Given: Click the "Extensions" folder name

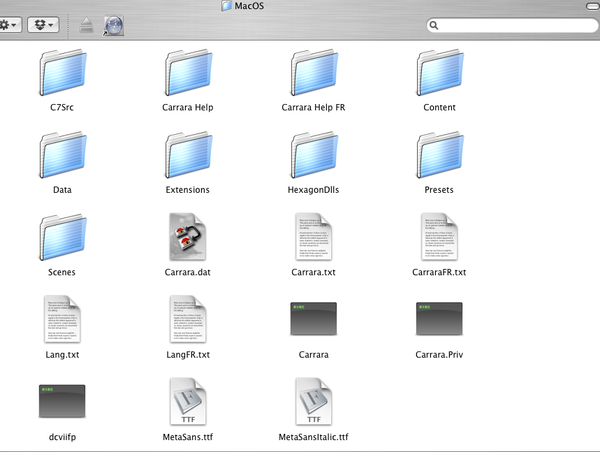Looking at the screenshot, I should click(x=188, y=189).
